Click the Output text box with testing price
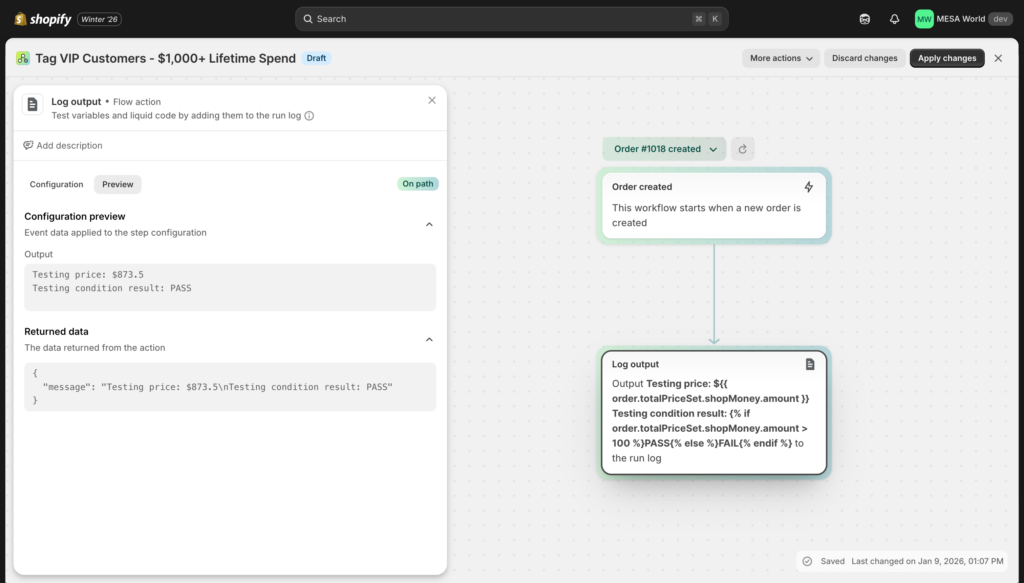This screenshot has width=1024, height=583. 230,287
